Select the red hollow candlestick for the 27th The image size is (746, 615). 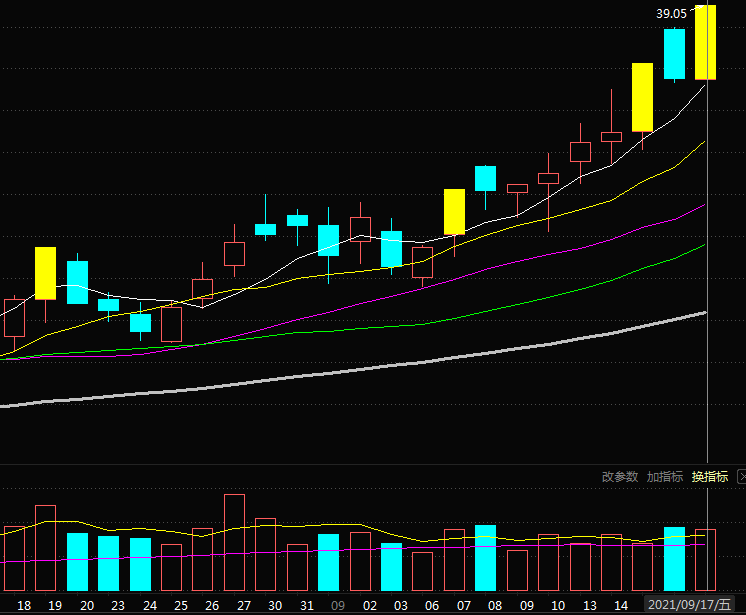pos(235,254)
